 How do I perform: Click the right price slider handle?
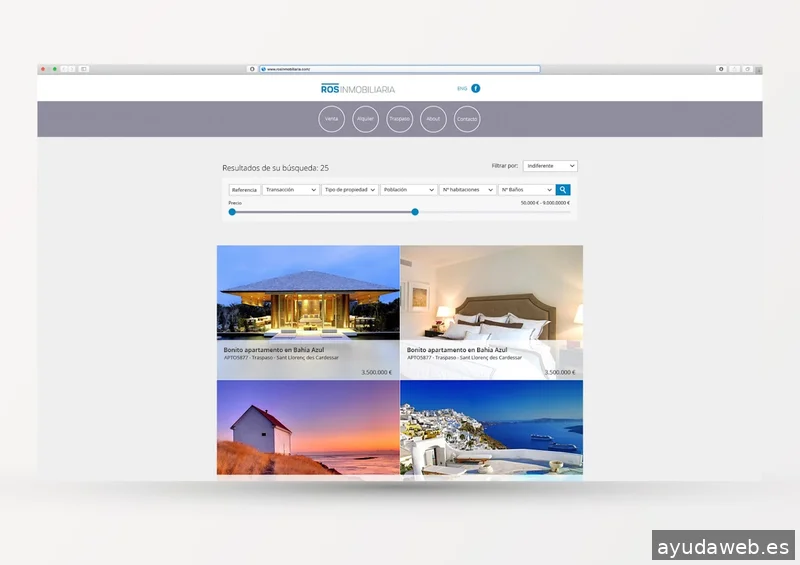(x=415, y=212)
